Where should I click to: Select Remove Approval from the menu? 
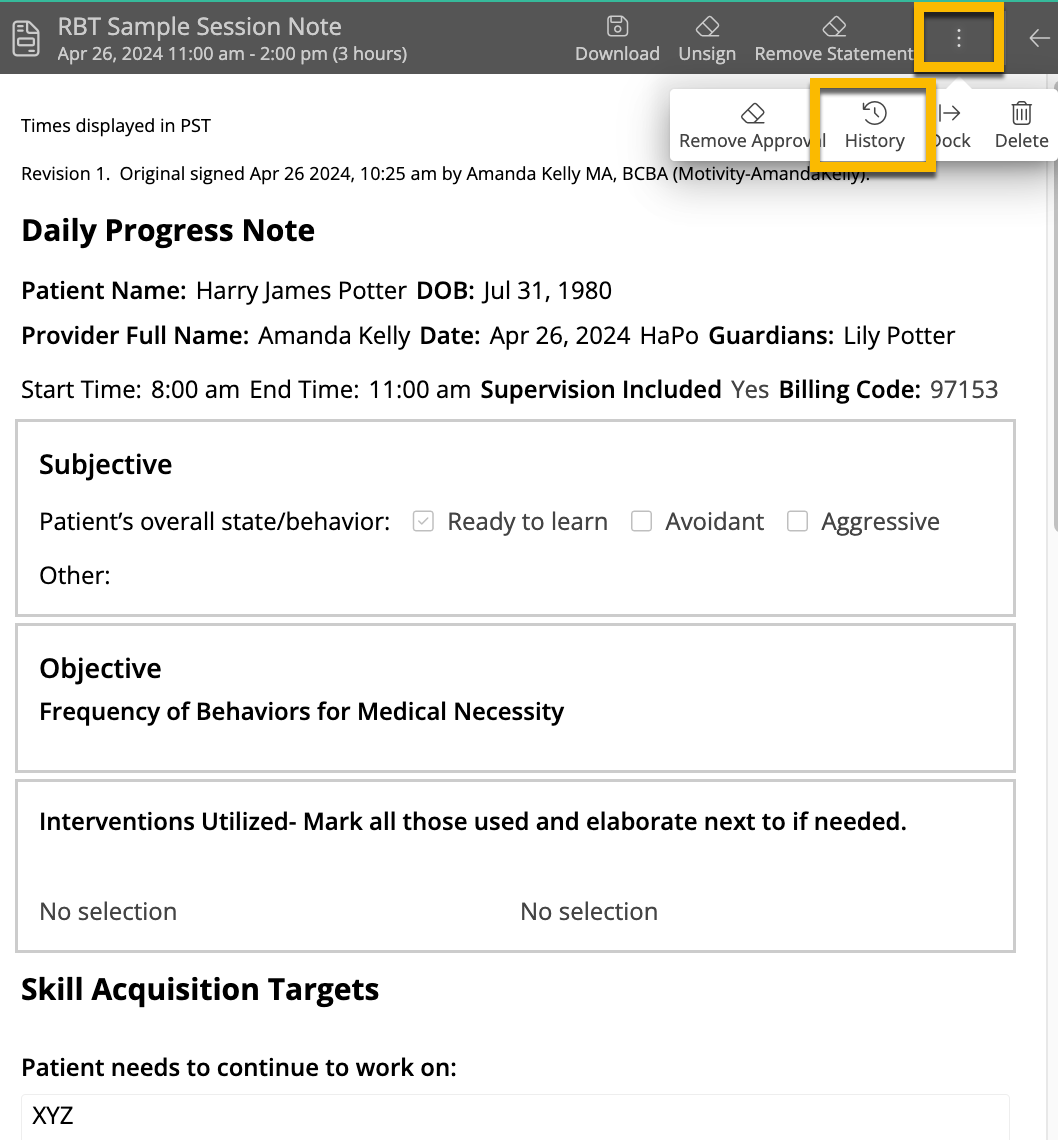point(752,114)
